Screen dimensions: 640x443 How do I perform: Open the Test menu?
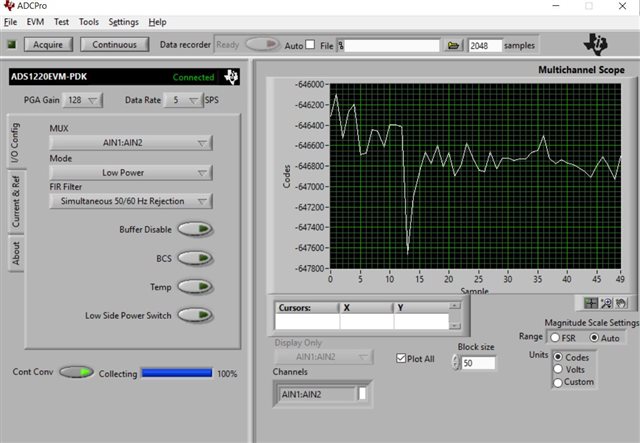[61, 22]
